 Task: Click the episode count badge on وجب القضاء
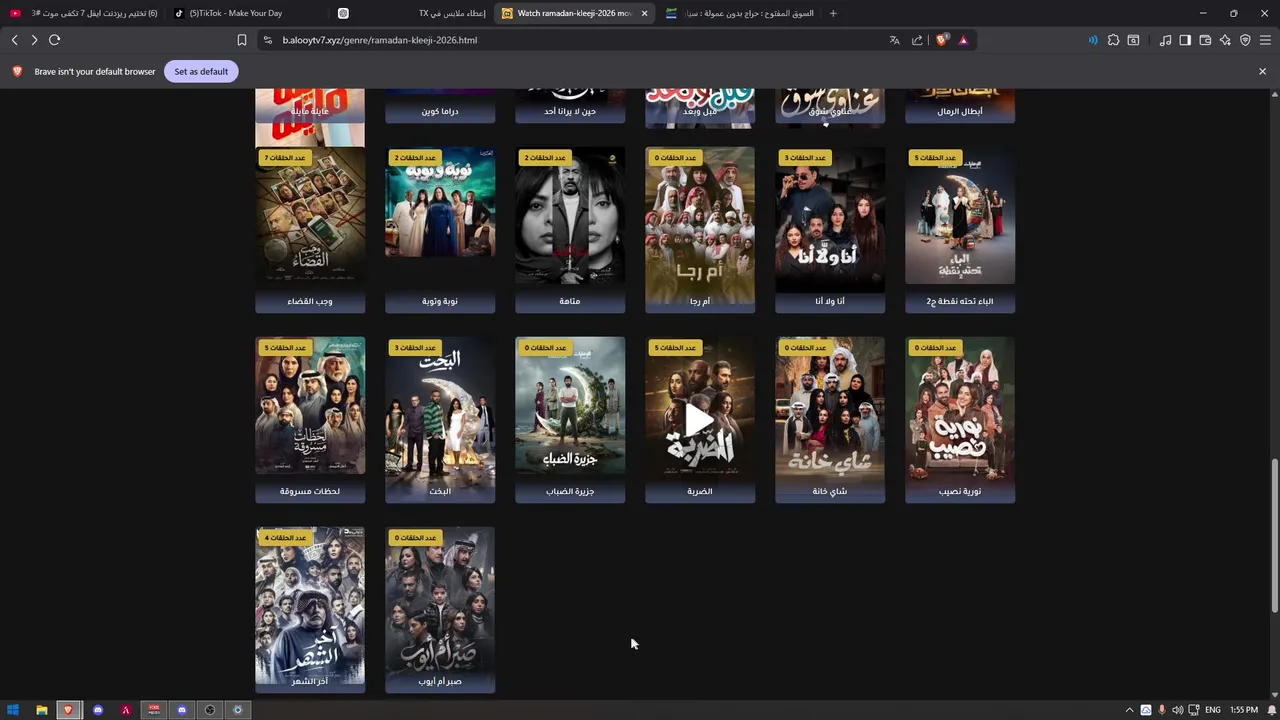(284, 158)
